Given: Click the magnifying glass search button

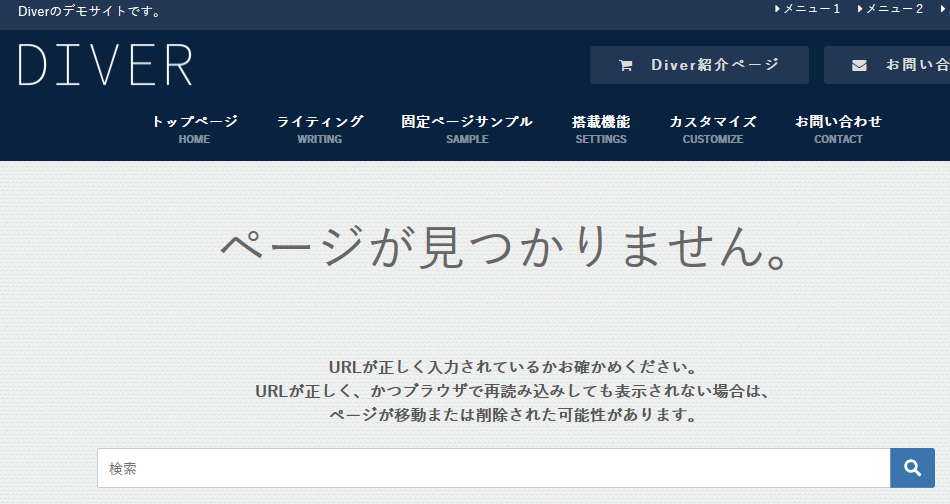Looking at the screenshot, I should pos(912,468).
